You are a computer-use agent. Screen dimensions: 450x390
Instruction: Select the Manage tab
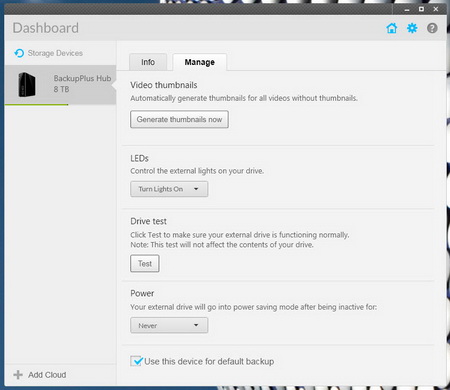(x=200, y=62)
